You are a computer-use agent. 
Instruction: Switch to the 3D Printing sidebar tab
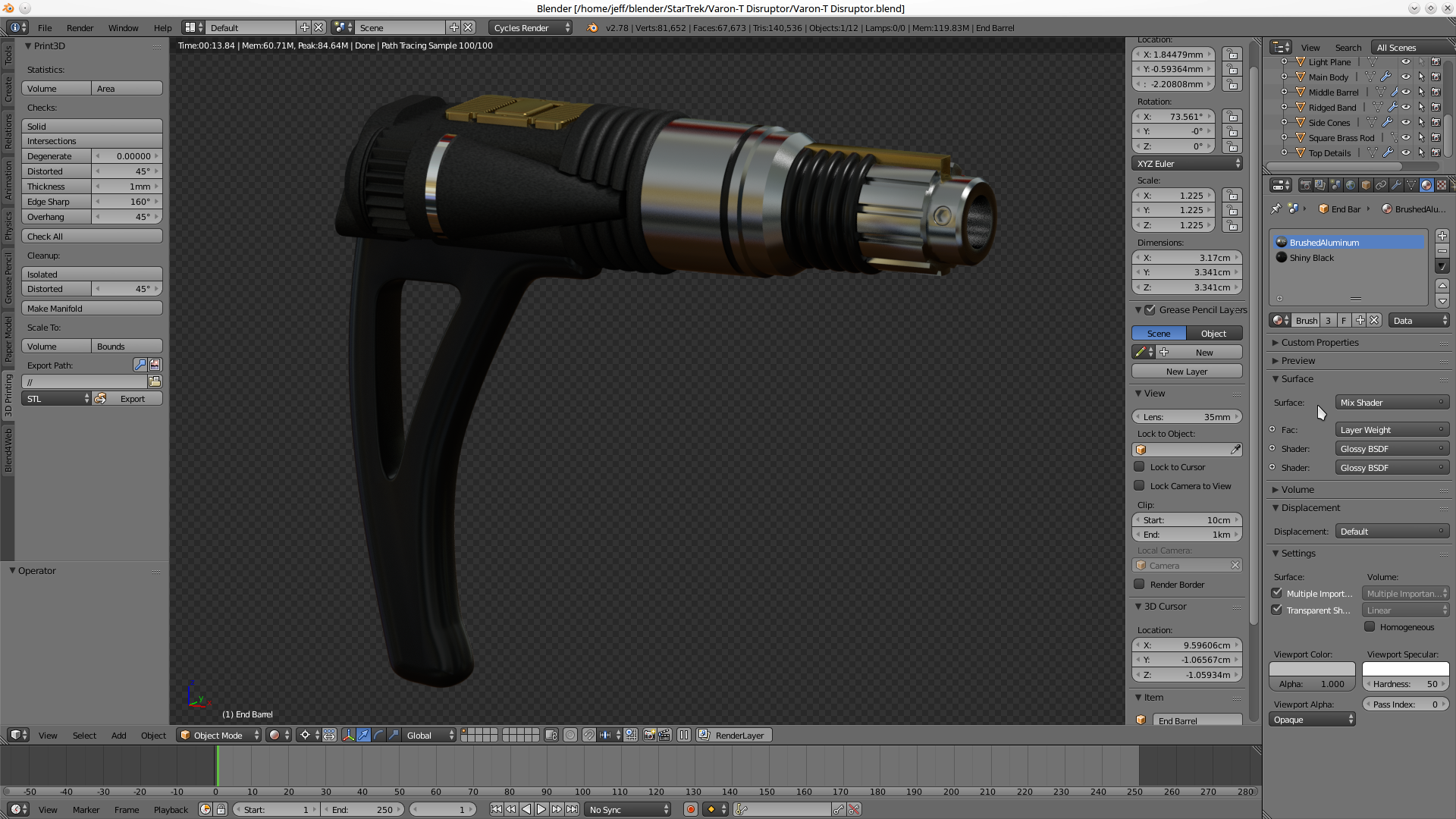tap(8, 395)
